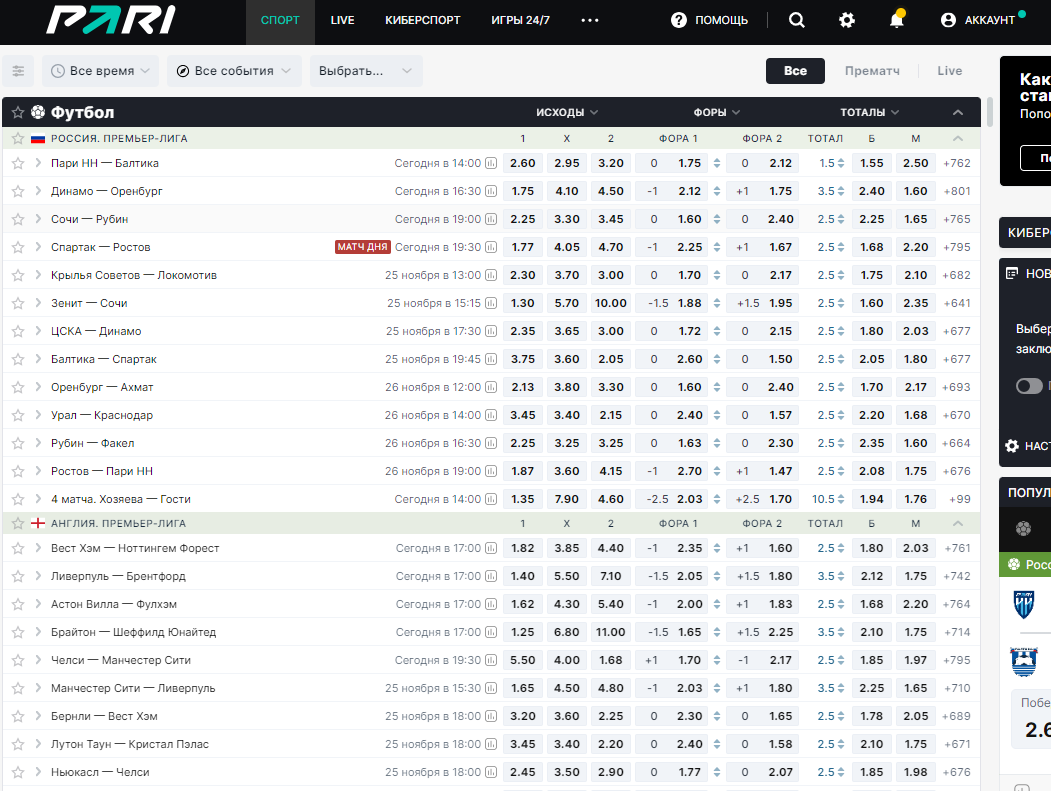This screenshot has width=1051, height=791.
Task: Click the PARI logo
Action: click(111, 20)
